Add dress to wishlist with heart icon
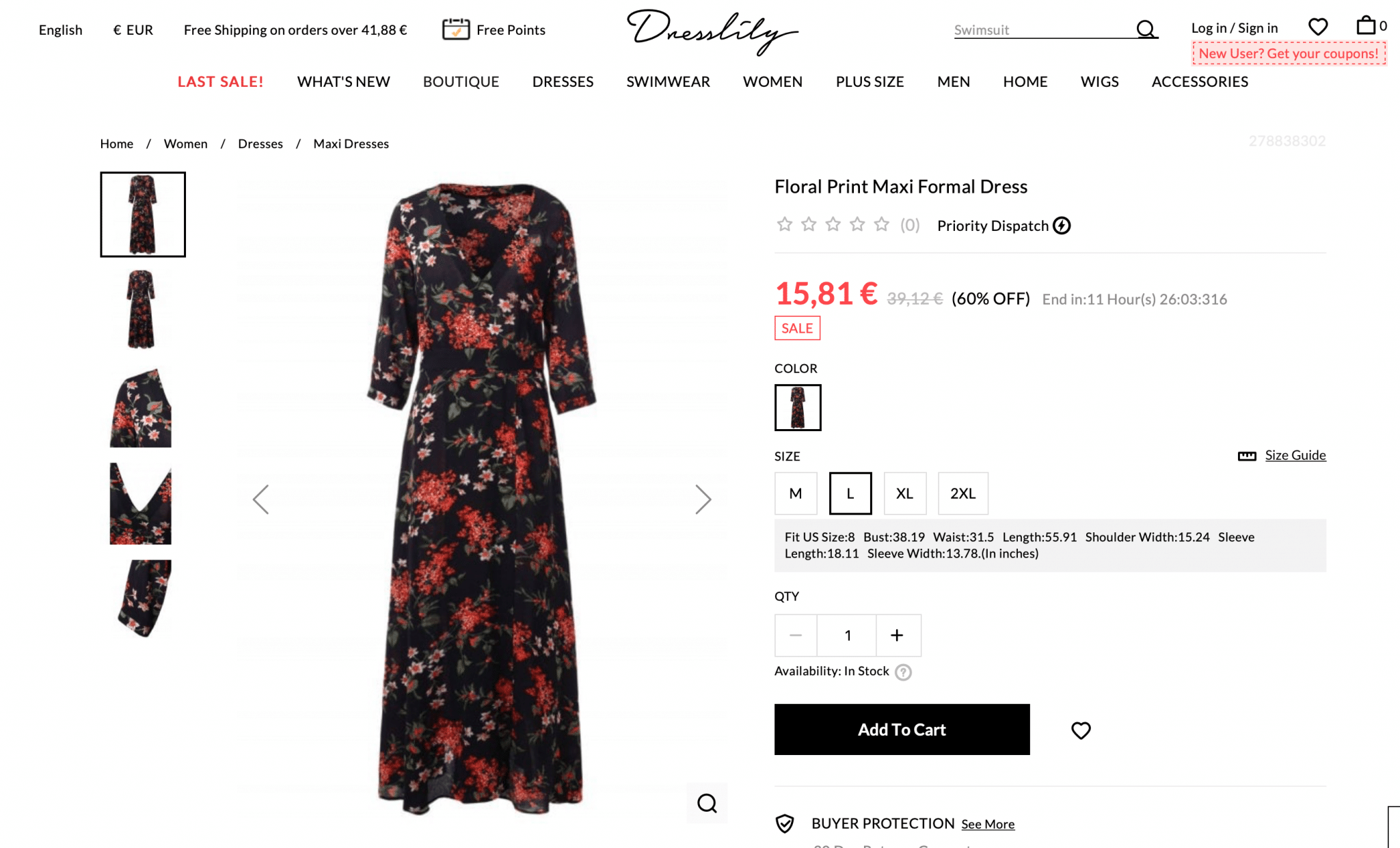 (1081, 730)
